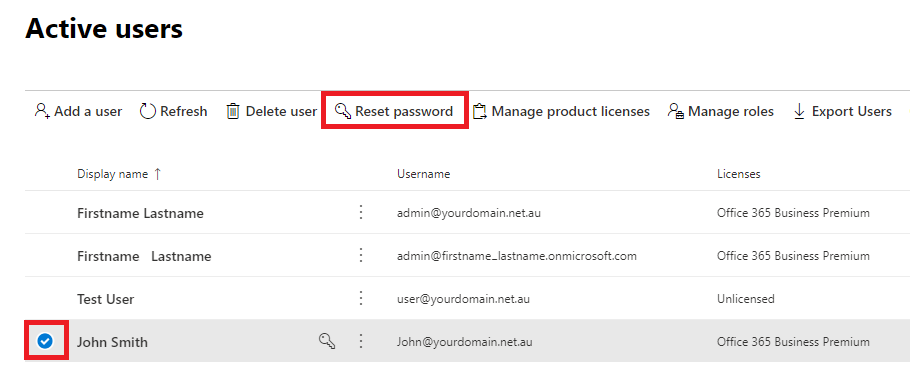Click the Username column header
Viewport: 910px width, 390px height.
tap(424, 174)
